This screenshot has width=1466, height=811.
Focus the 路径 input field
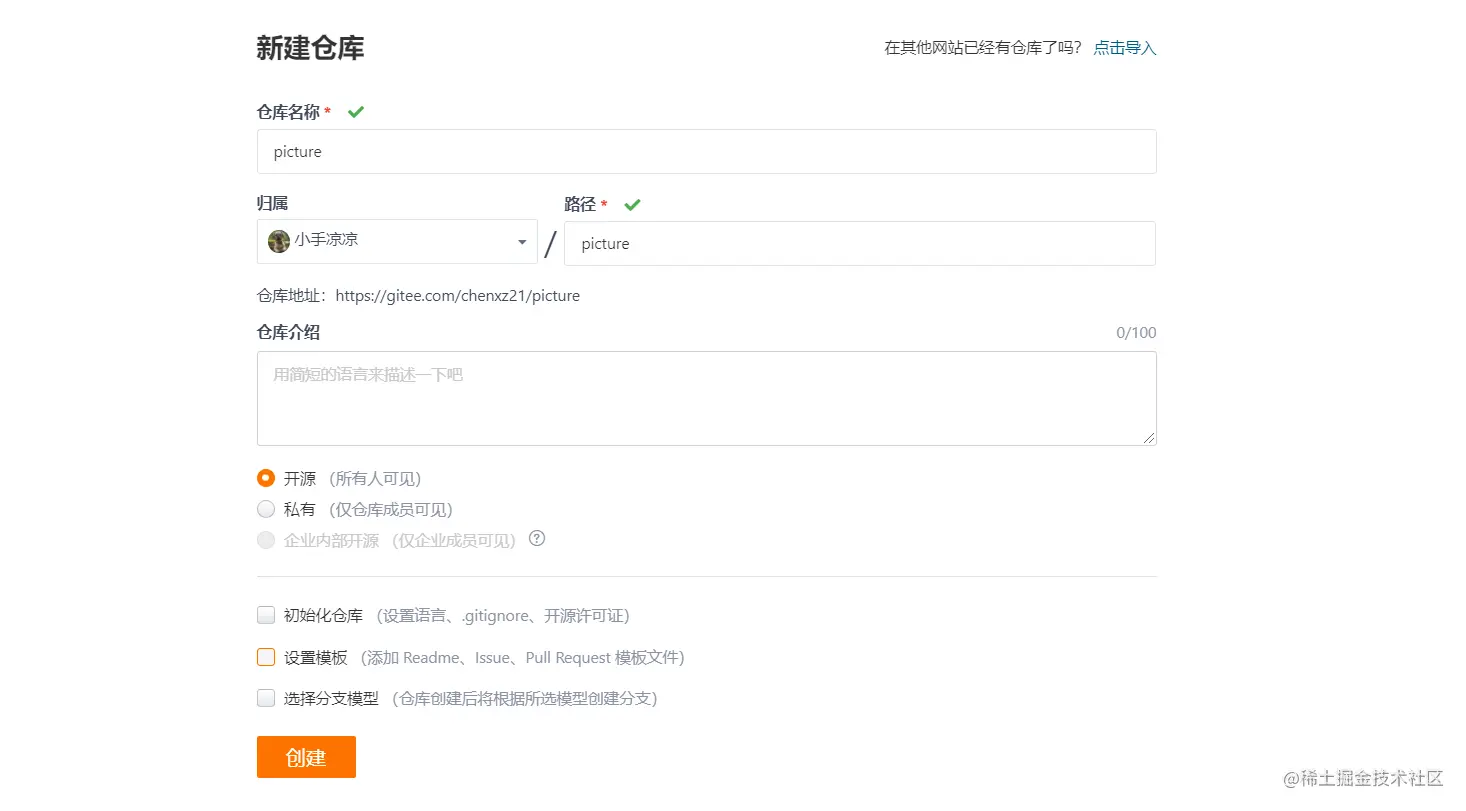(860, 243)
